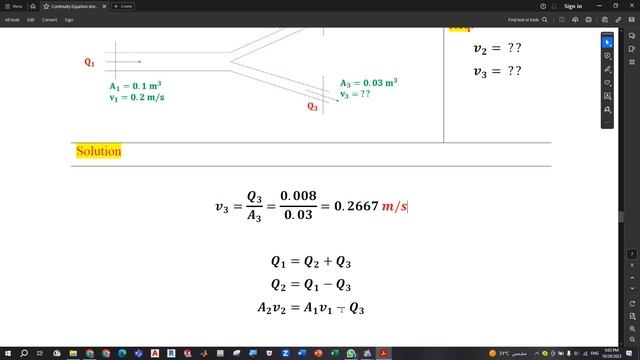Open the taskbar clock and date
Image resolution: width=640 pixels, height=360 pixels.
point(611,353)
